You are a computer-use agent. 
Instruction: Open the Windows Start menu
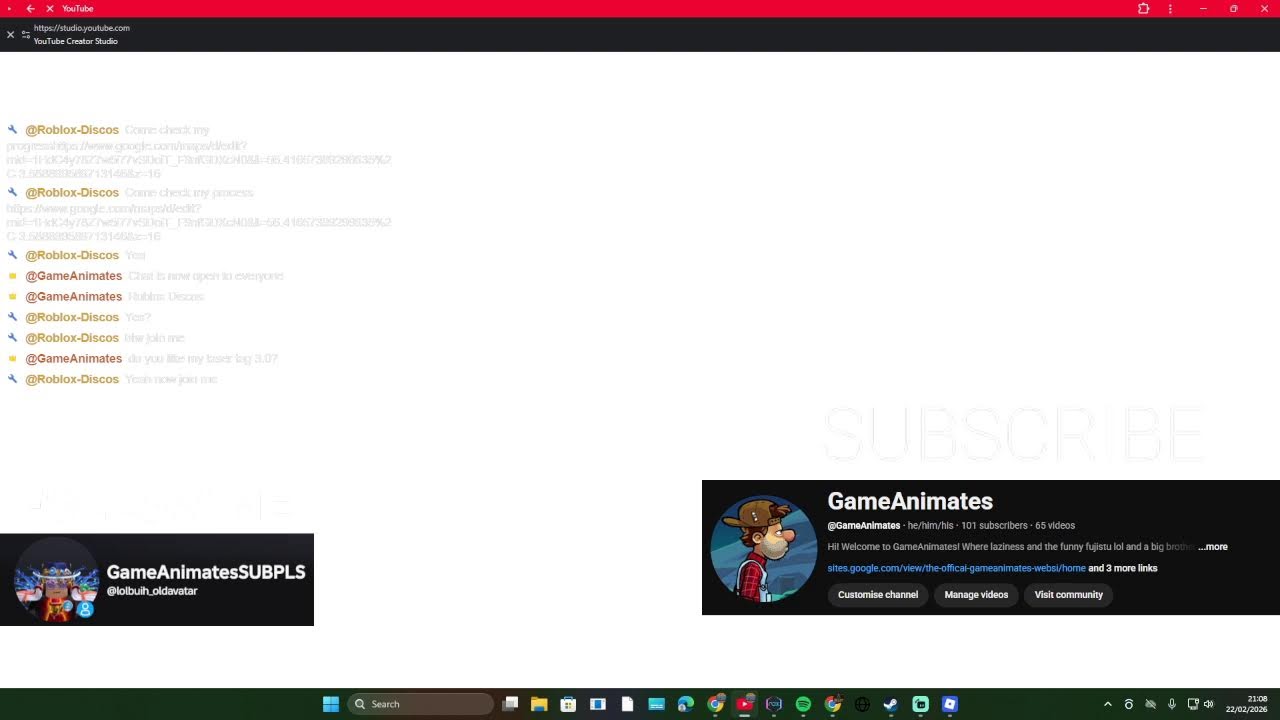(331, 704)
